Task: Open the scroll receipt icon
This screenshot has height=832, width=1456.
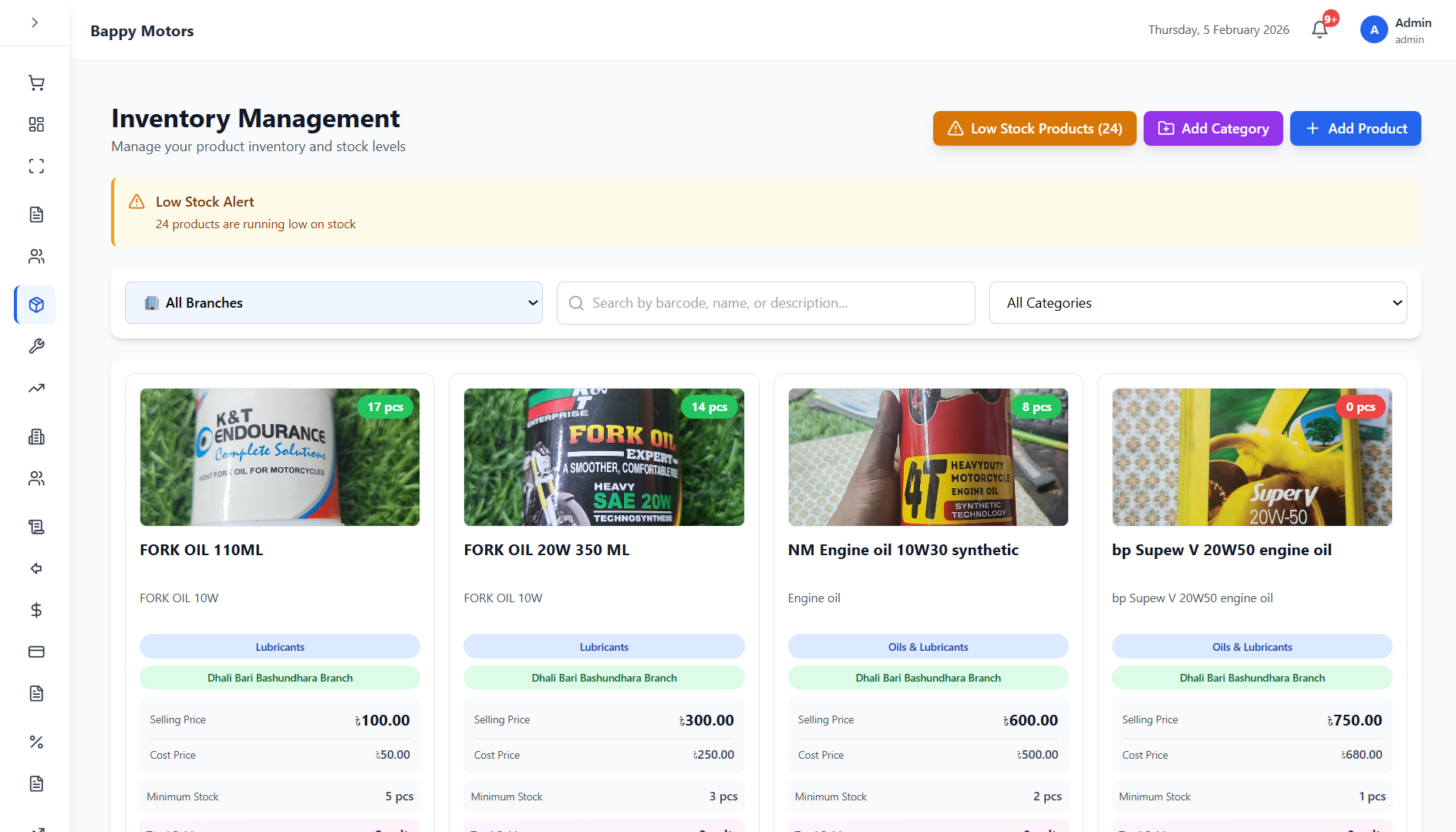Action: pyautogui.click(x=36, y=527)
